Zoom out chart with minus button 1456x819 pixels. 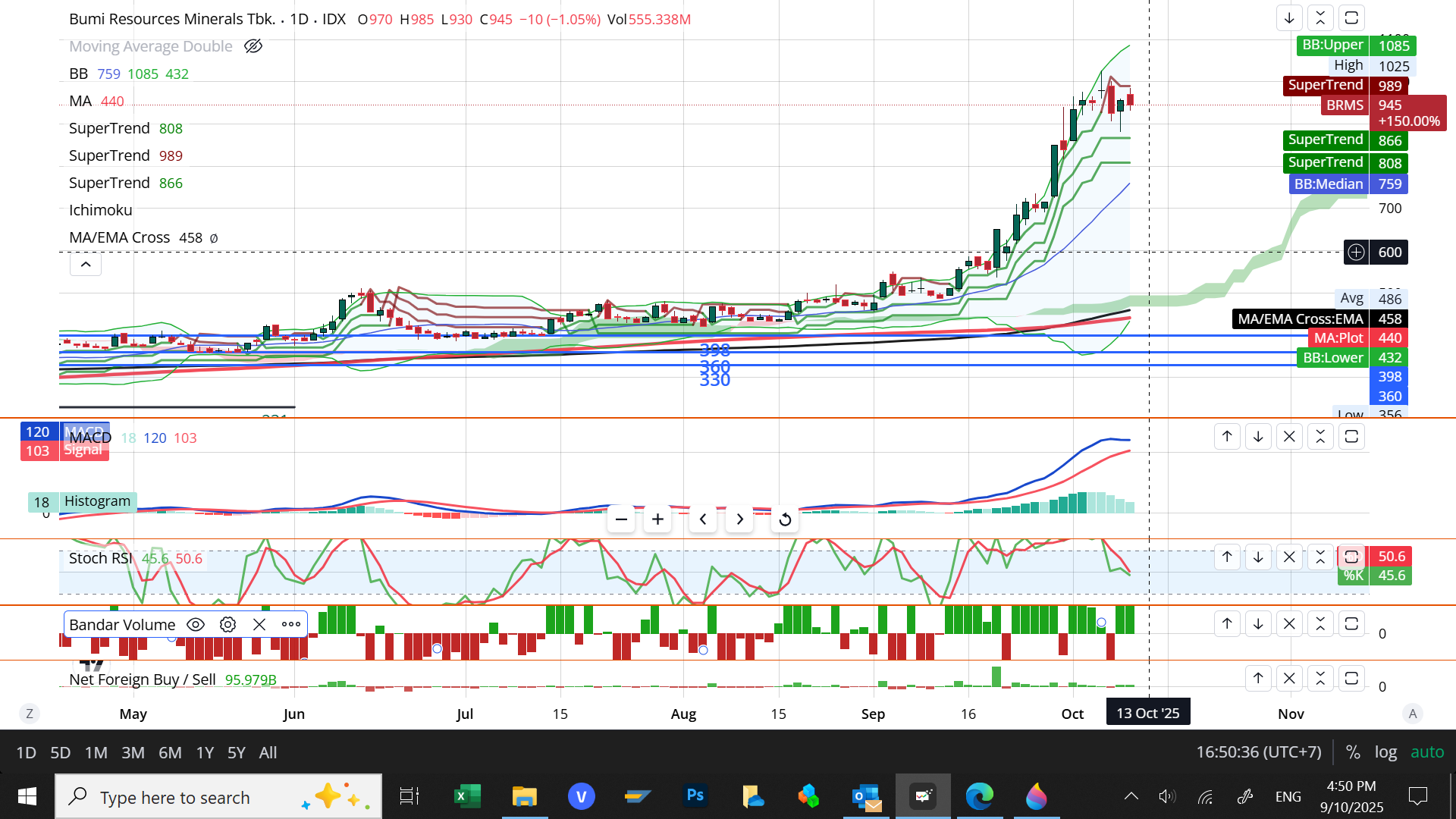[x=621, y=519]
